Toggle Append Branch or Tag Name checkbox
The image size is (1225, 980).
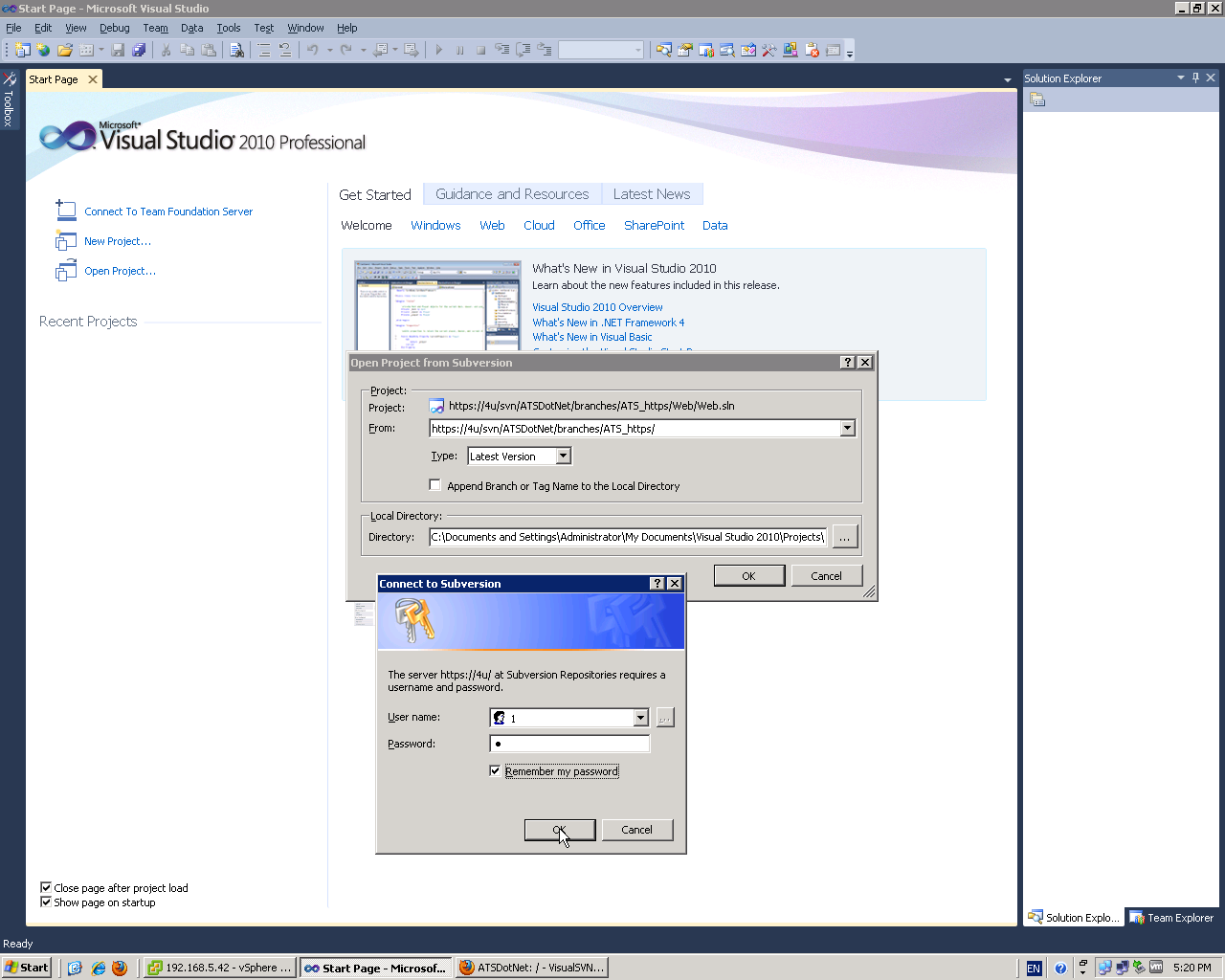coord(434,485)
